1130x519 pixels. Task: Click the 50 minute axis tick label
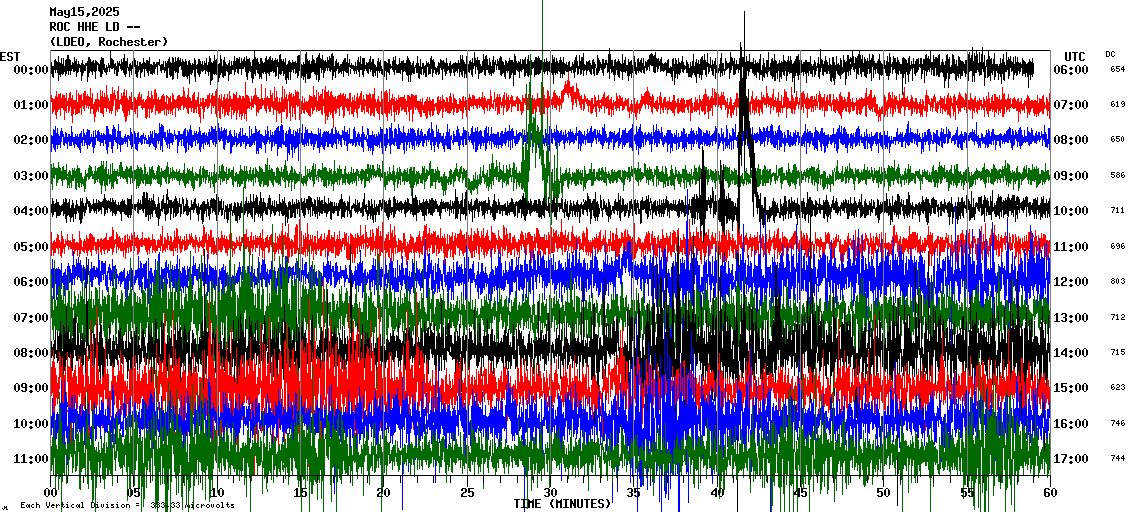pos(884,493)
